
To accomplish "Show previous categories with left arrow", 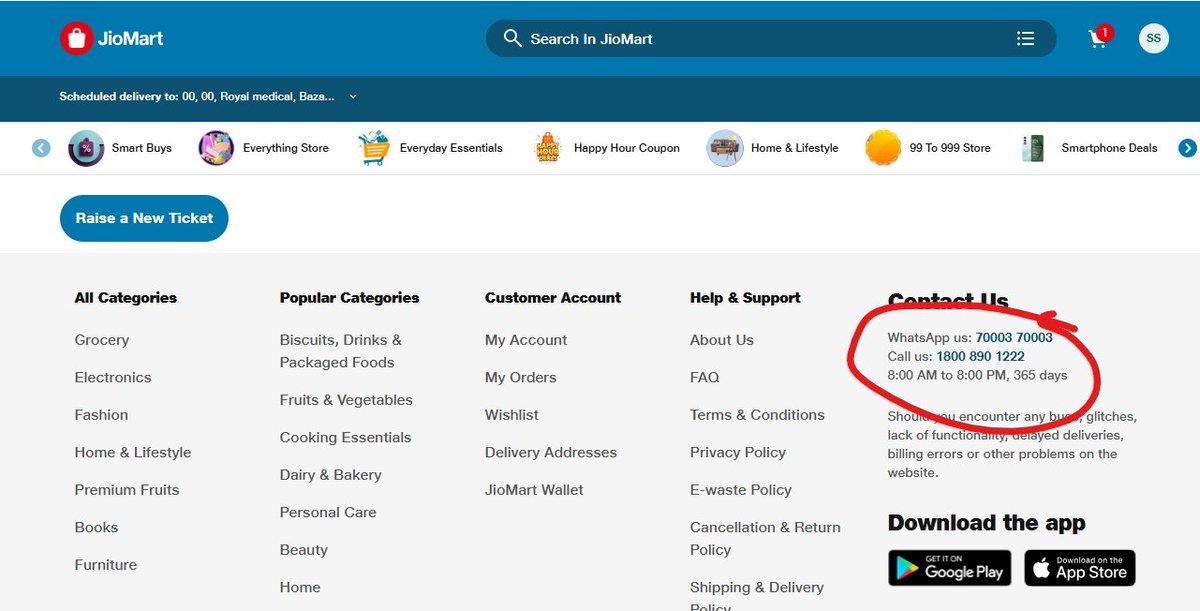I will [x=41, y=148].
